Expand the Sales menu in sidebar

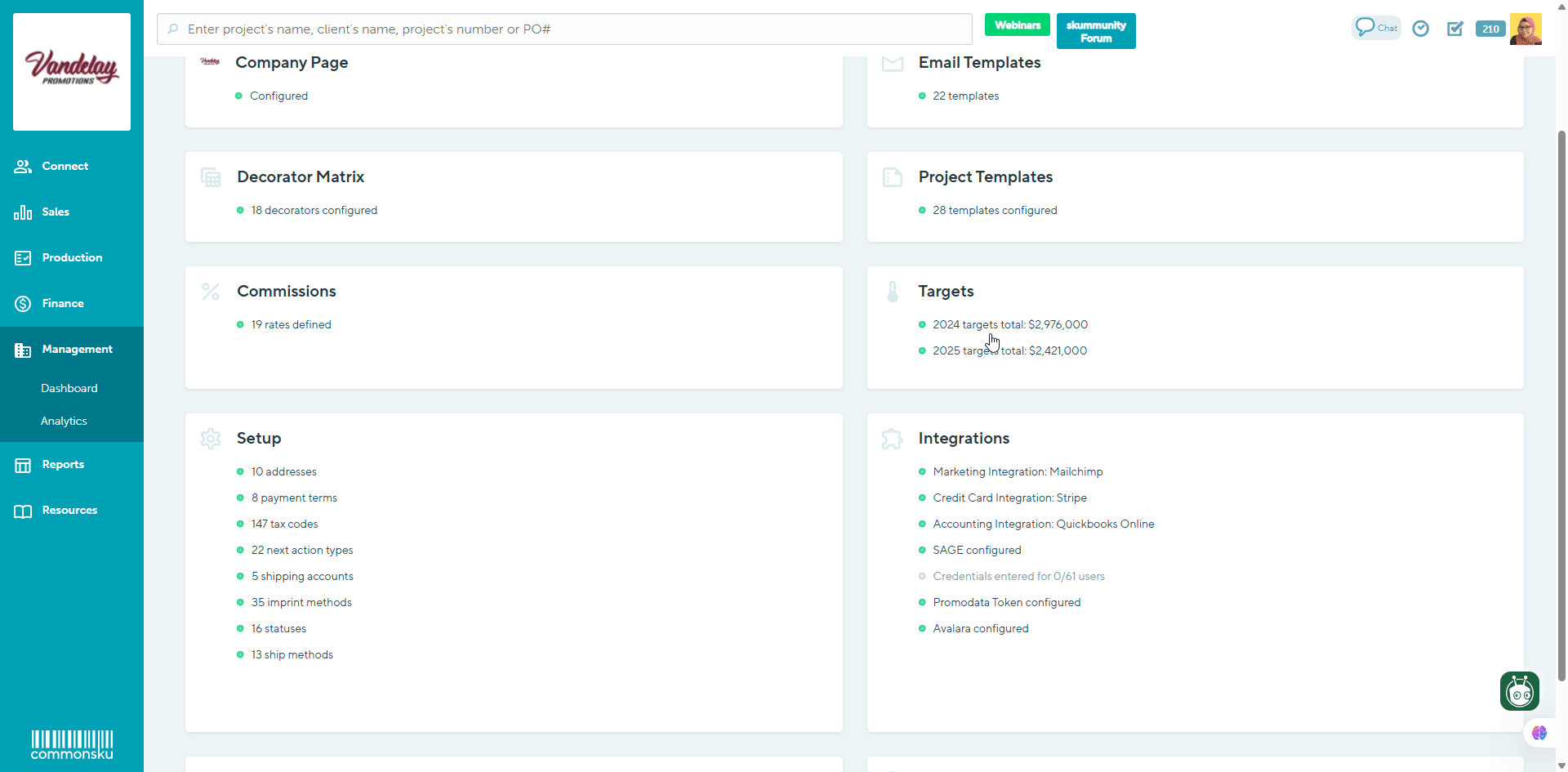pyautogui.click(x=56, y=212)
